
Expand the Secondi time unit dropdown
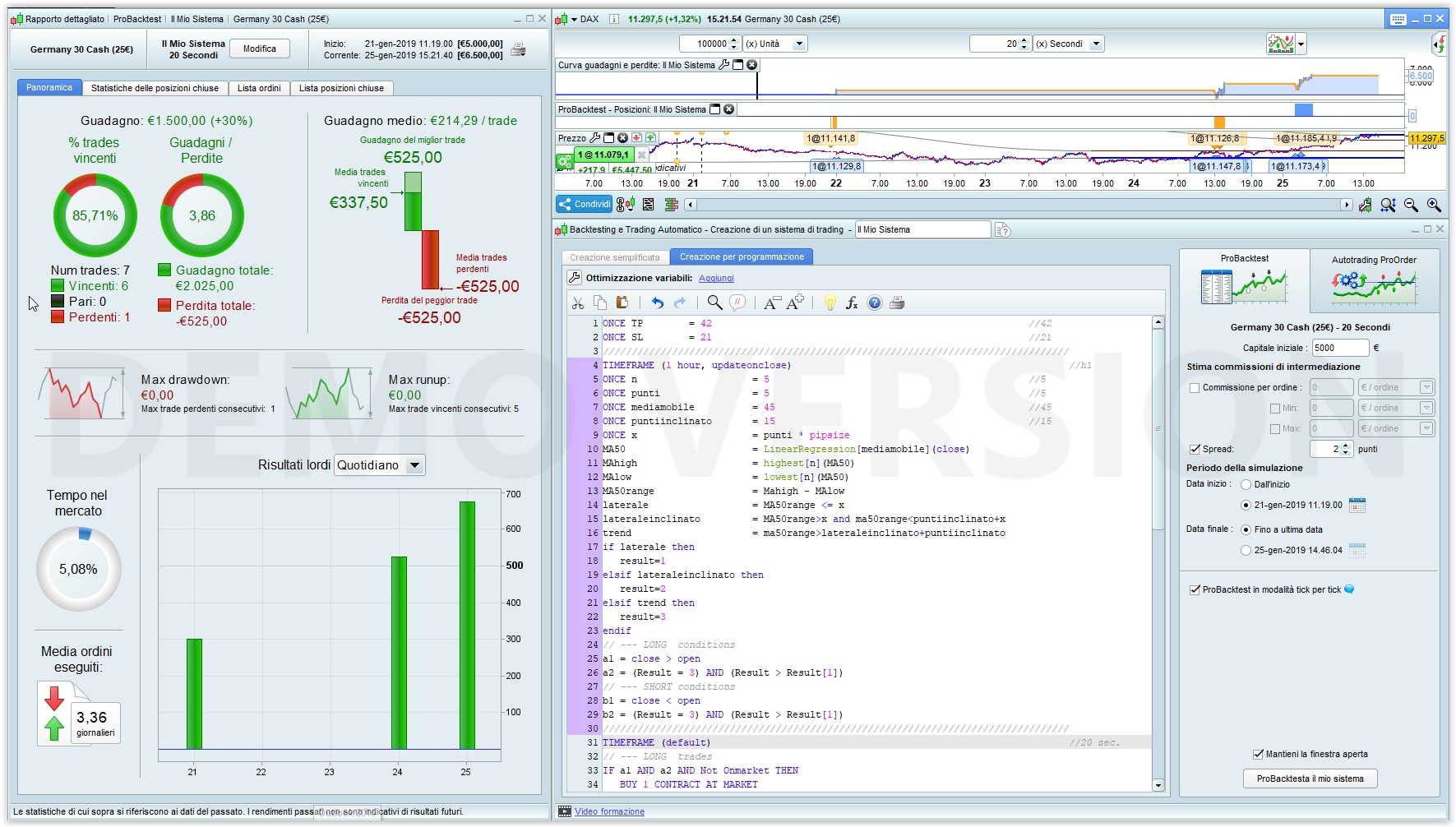(1096, 44)
